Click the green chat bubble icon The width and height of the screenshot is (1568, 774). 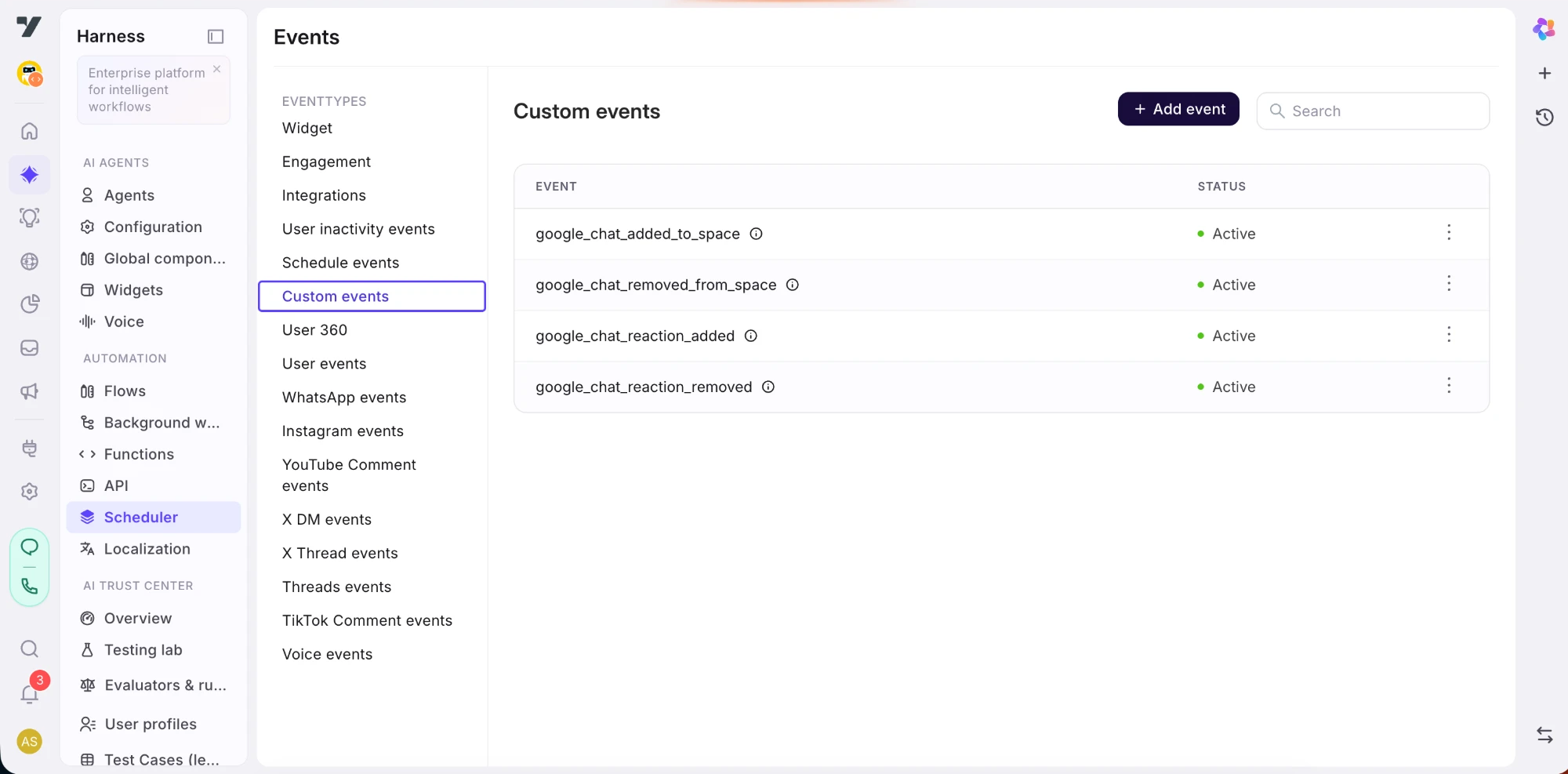30,547
